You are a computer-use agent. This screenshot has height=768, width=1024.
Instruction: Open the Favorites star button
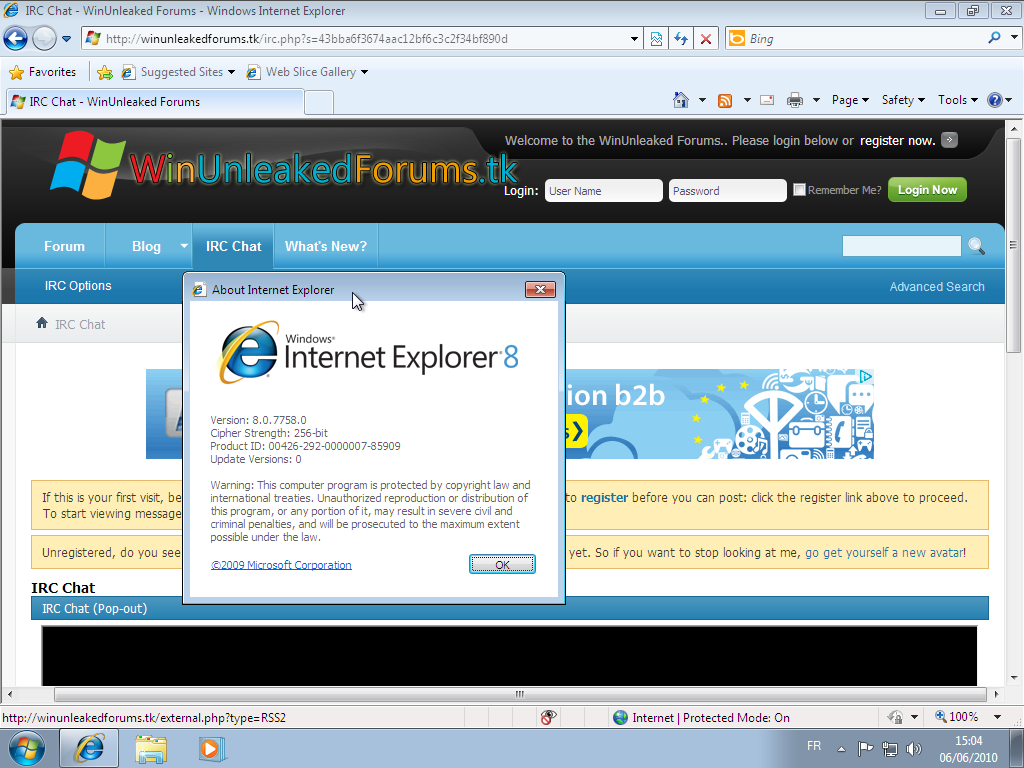point(43,72)
